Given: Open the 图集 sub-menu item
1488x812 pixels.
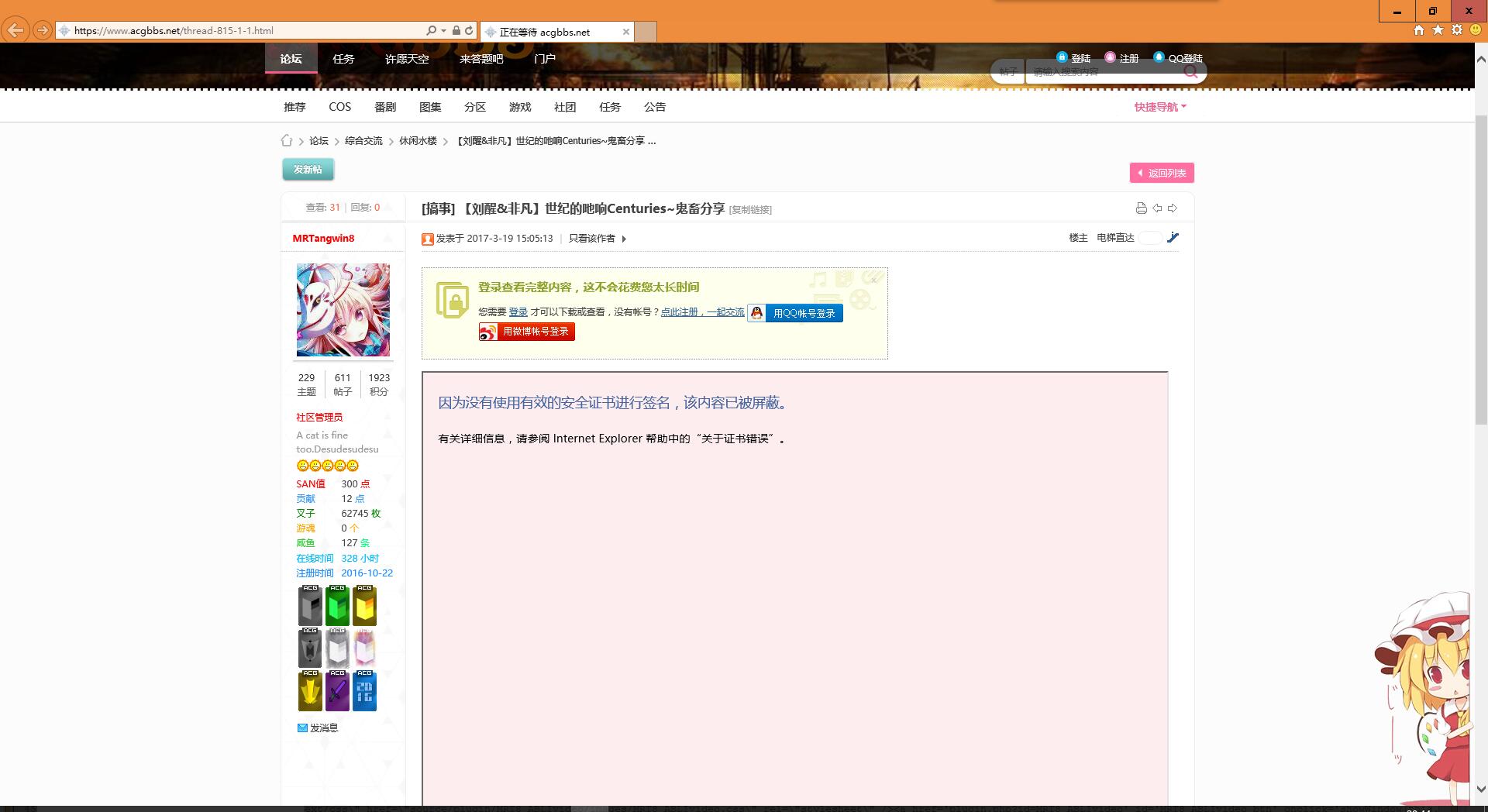Looking at the screenshot, I should click(430, 107).
